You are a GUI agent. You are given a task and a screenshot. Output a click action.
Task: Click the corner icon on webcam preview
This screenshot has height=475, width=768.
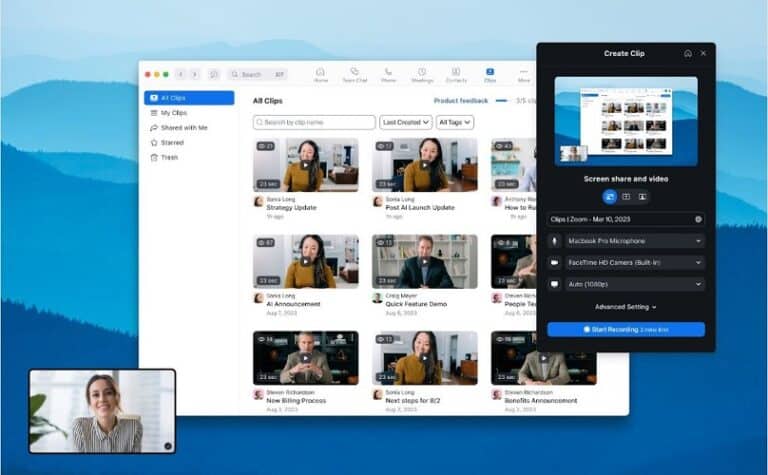coord(168,446)
